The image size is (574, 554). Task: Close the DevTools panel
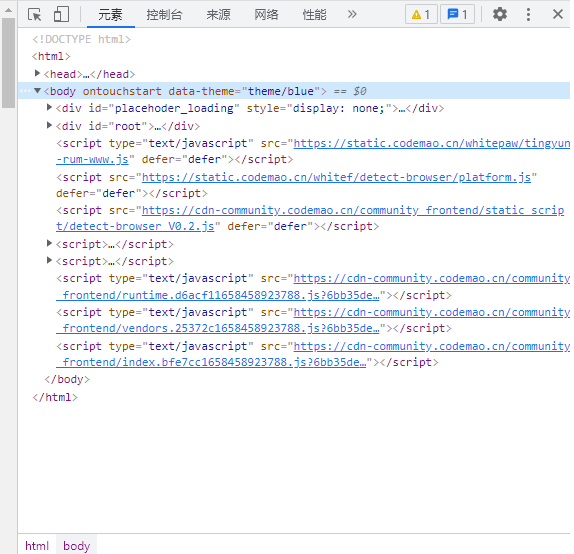558,15
